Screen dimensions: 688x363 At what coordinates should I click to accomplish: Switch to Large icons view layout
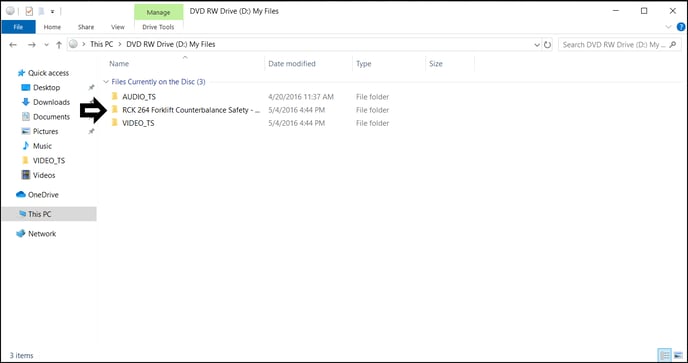point(678,355)
